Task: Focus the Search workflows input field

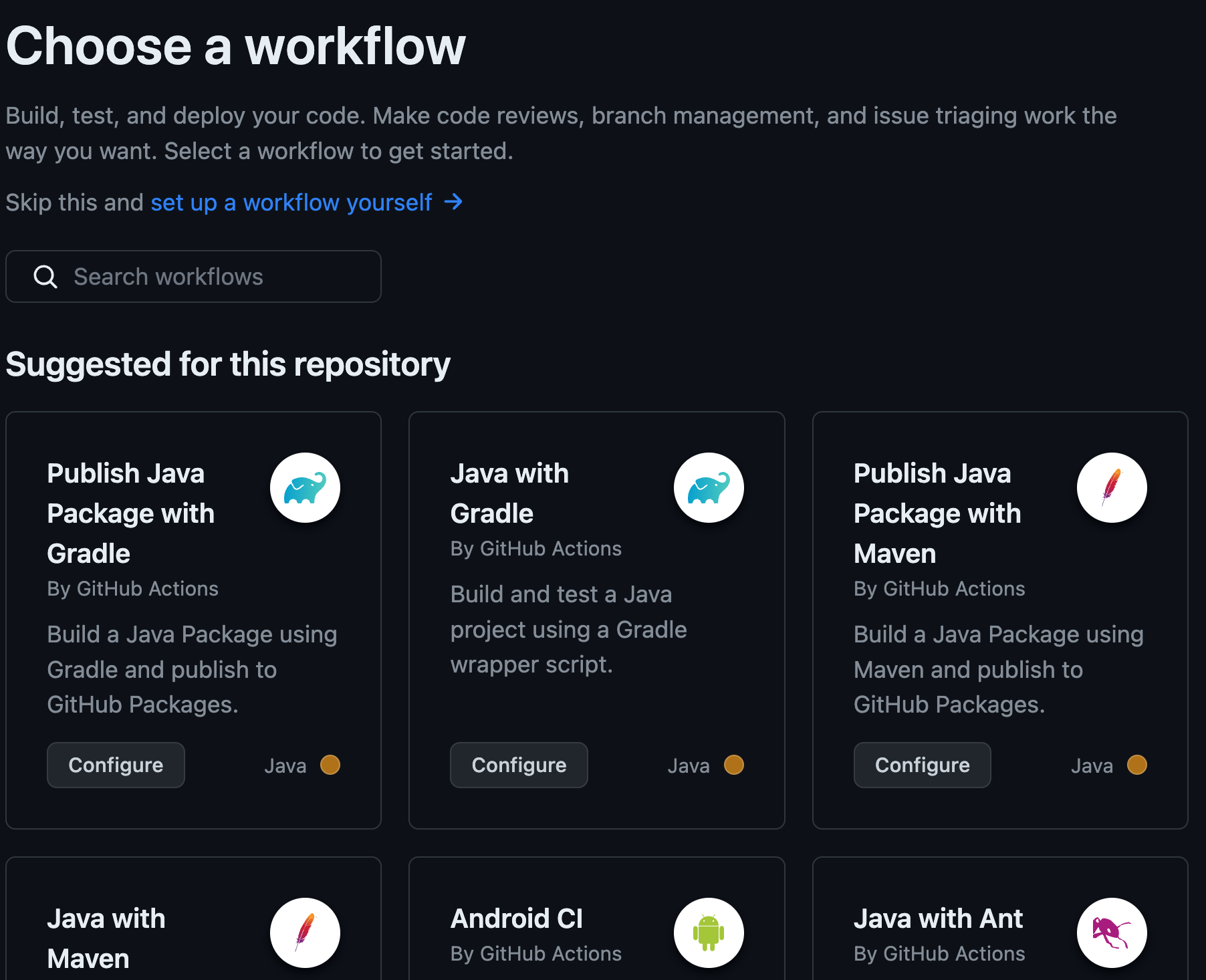Action: click(194, 277)
